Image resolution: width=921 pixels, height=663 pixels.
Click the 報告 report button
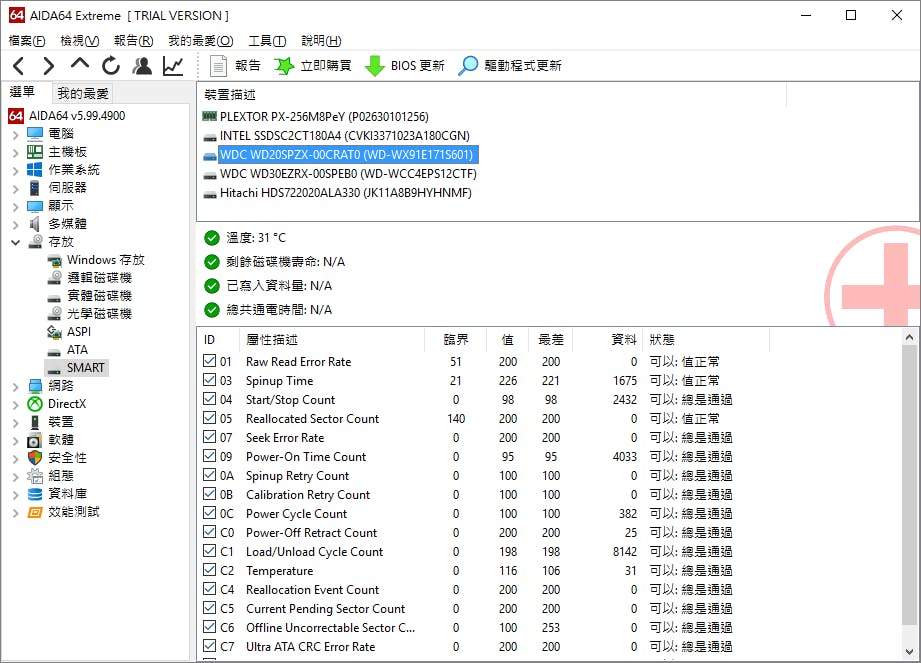click(236, 66)
